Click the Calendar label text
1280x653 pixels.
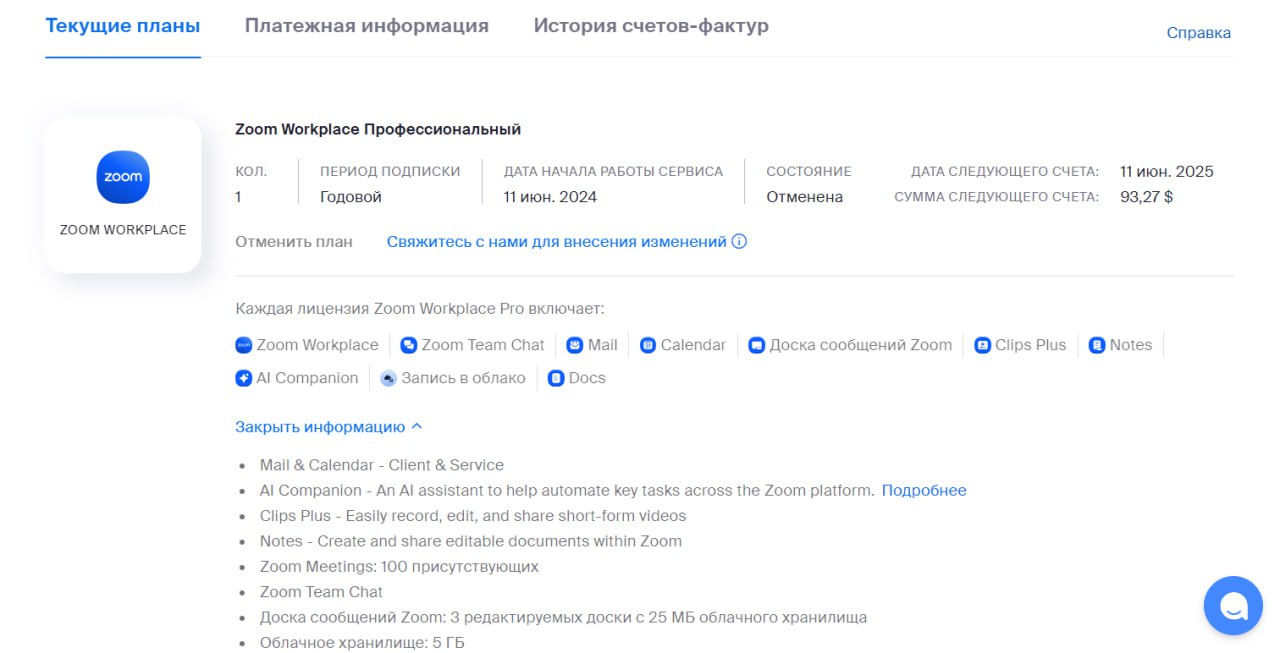[x=693, y=345]
